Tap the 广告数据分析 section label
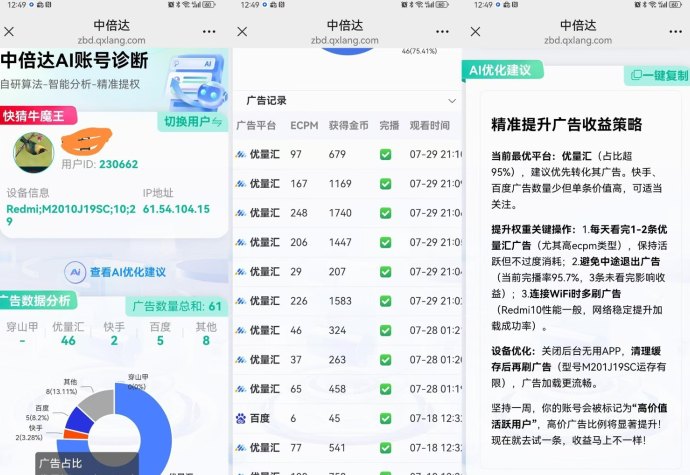Screen dimensions: 690x475 click(38, 301)
